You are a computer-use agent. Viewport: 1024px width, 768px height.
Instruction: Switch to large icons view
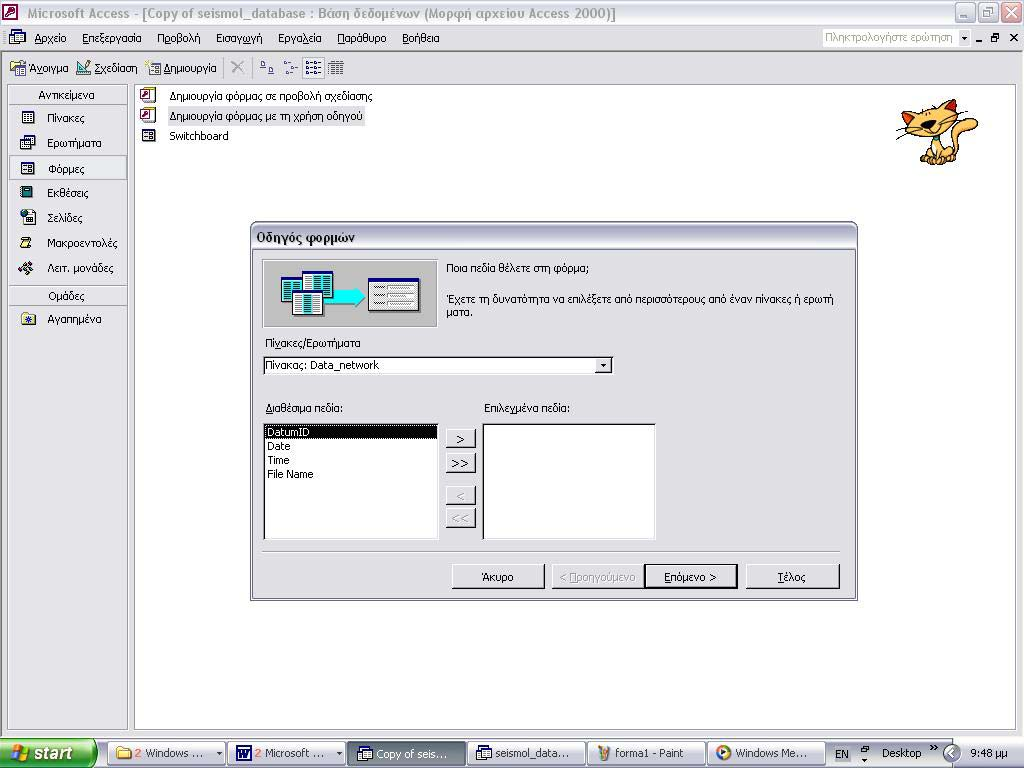(x=266, y=67)
